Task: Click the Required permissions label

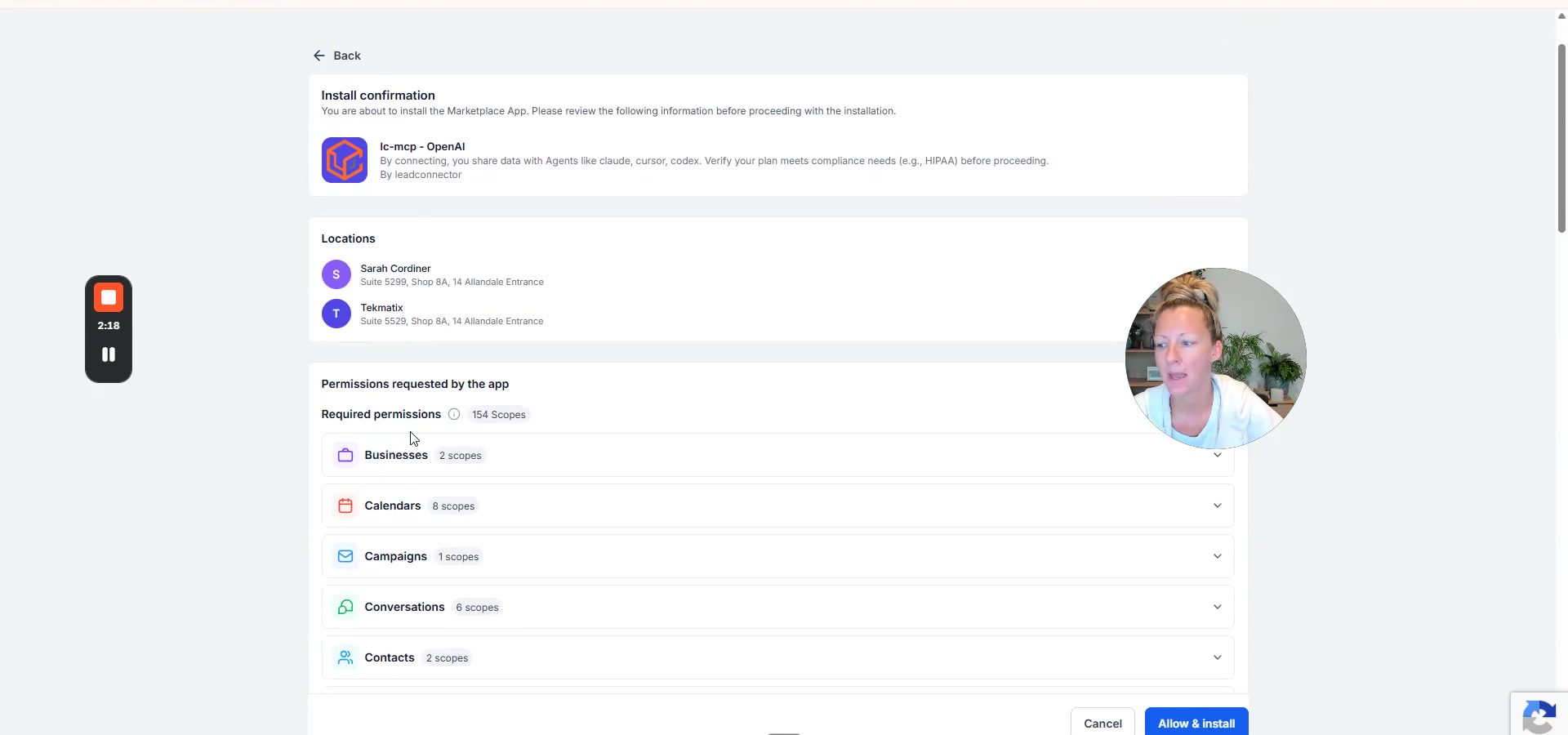Action: point(381,414)
